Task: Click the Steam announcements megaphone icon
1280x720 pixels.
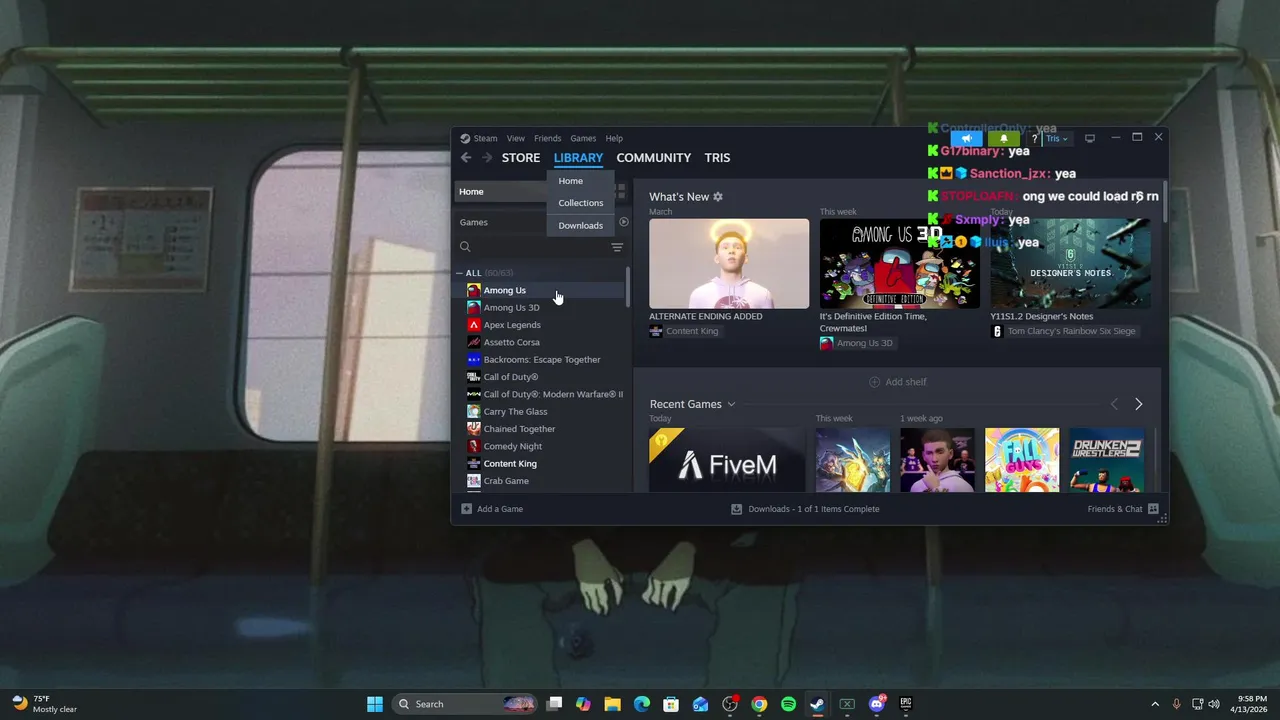Action: [x=966, y=138]
